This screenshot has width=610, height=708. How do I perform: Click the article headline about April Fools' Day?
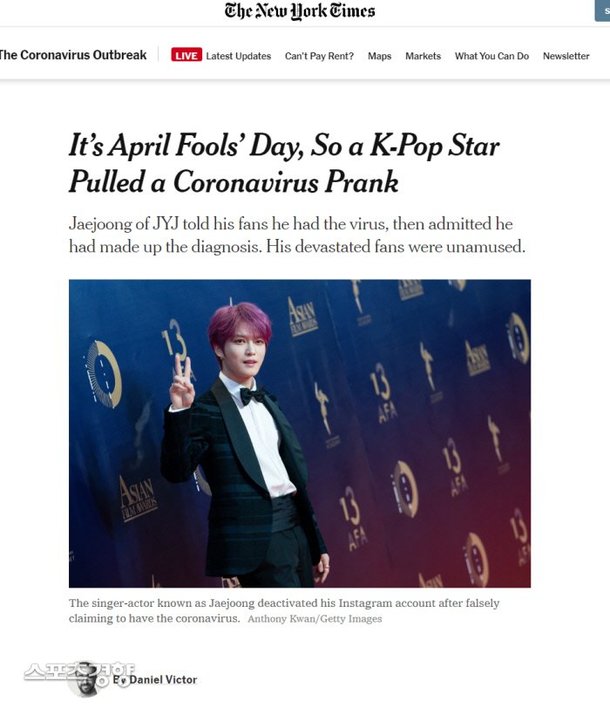[x=284, y=163]
